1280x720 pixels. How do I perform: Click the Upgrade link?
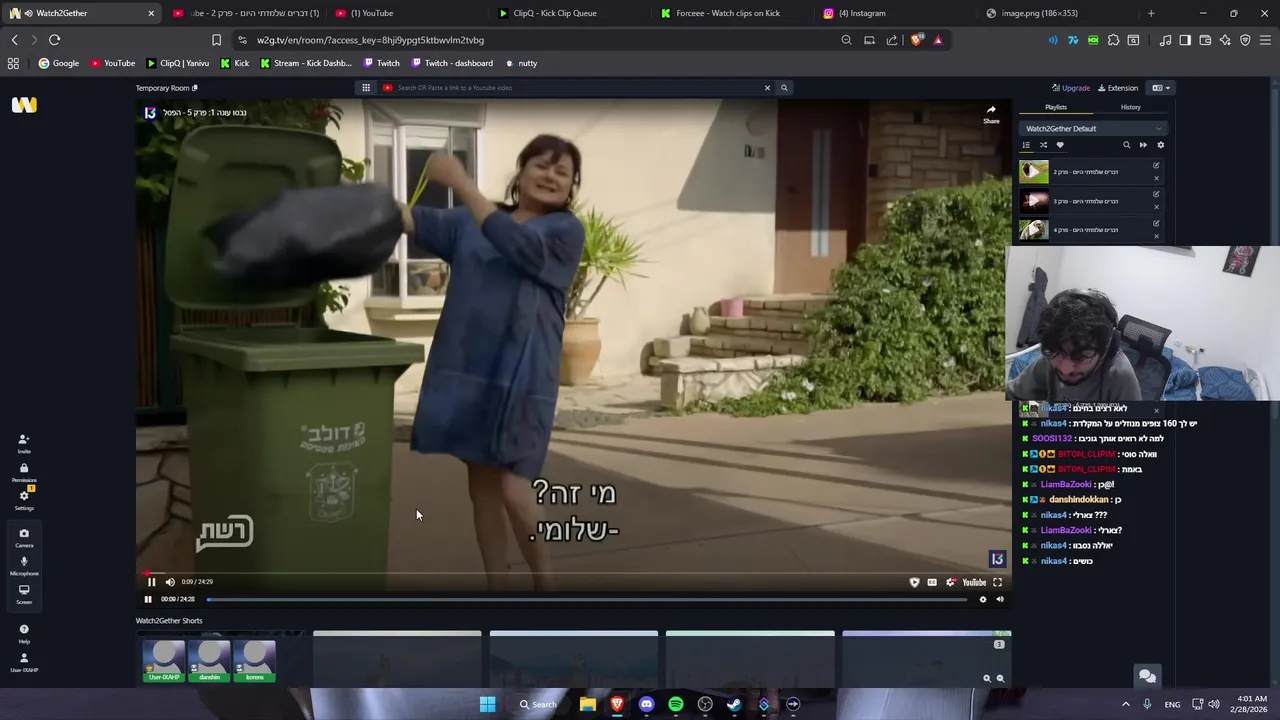click(1071, 88)
